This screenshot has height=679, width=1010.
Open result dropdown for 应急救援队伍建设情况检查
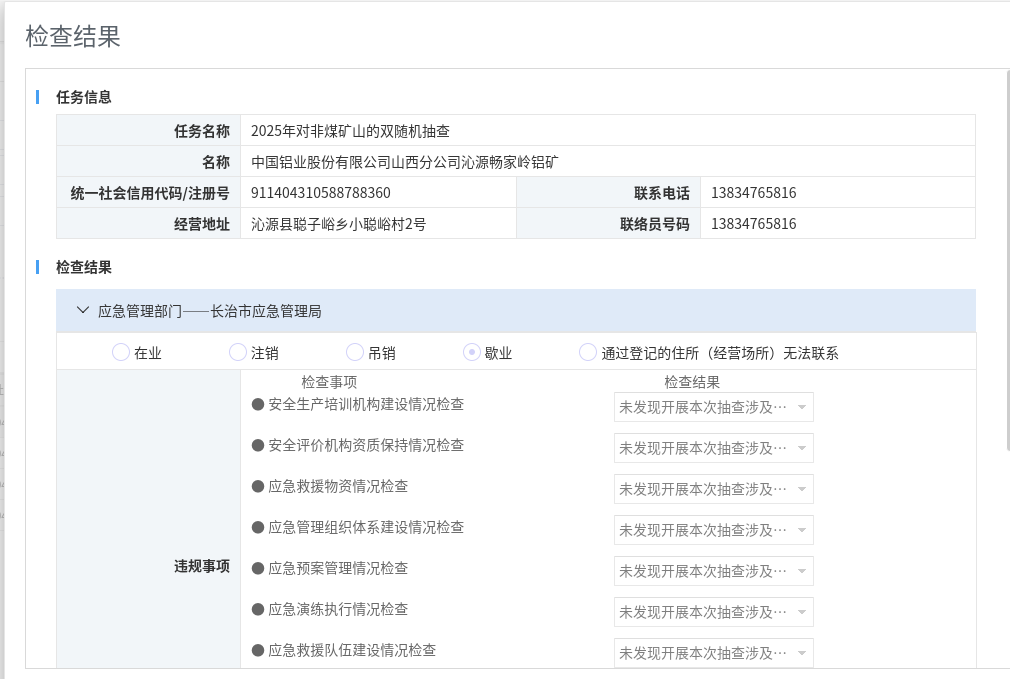click(713, 653)
